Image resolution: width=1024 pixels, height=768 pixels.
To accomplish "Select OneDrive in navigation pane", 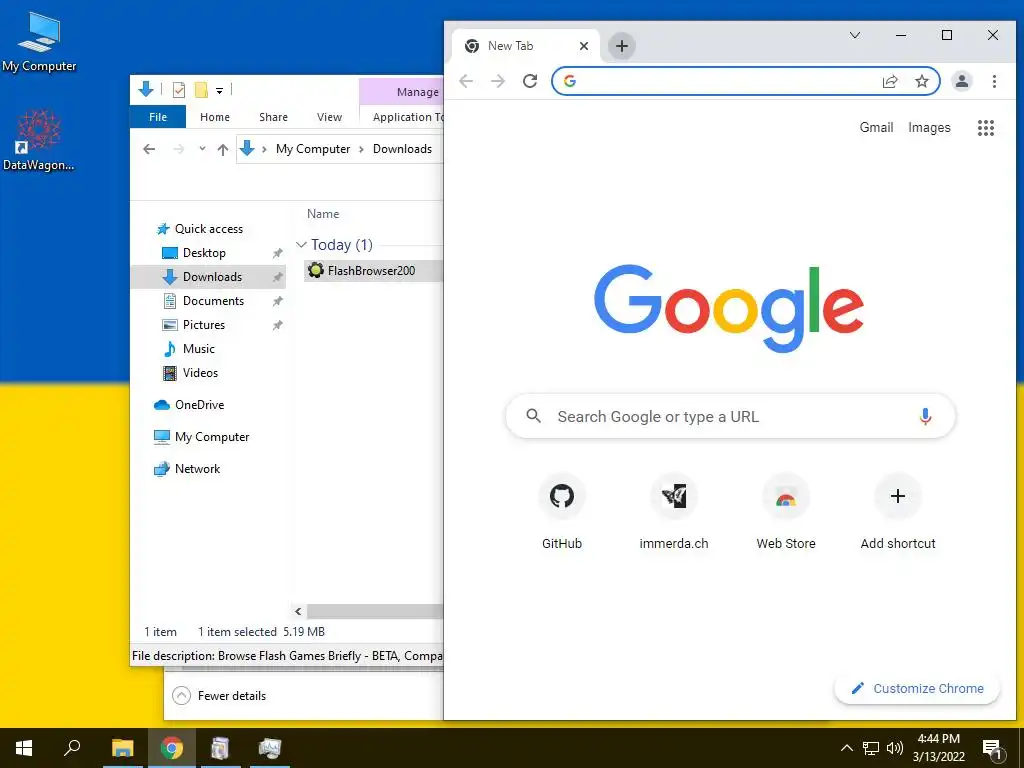I will (x=199, y=405).
